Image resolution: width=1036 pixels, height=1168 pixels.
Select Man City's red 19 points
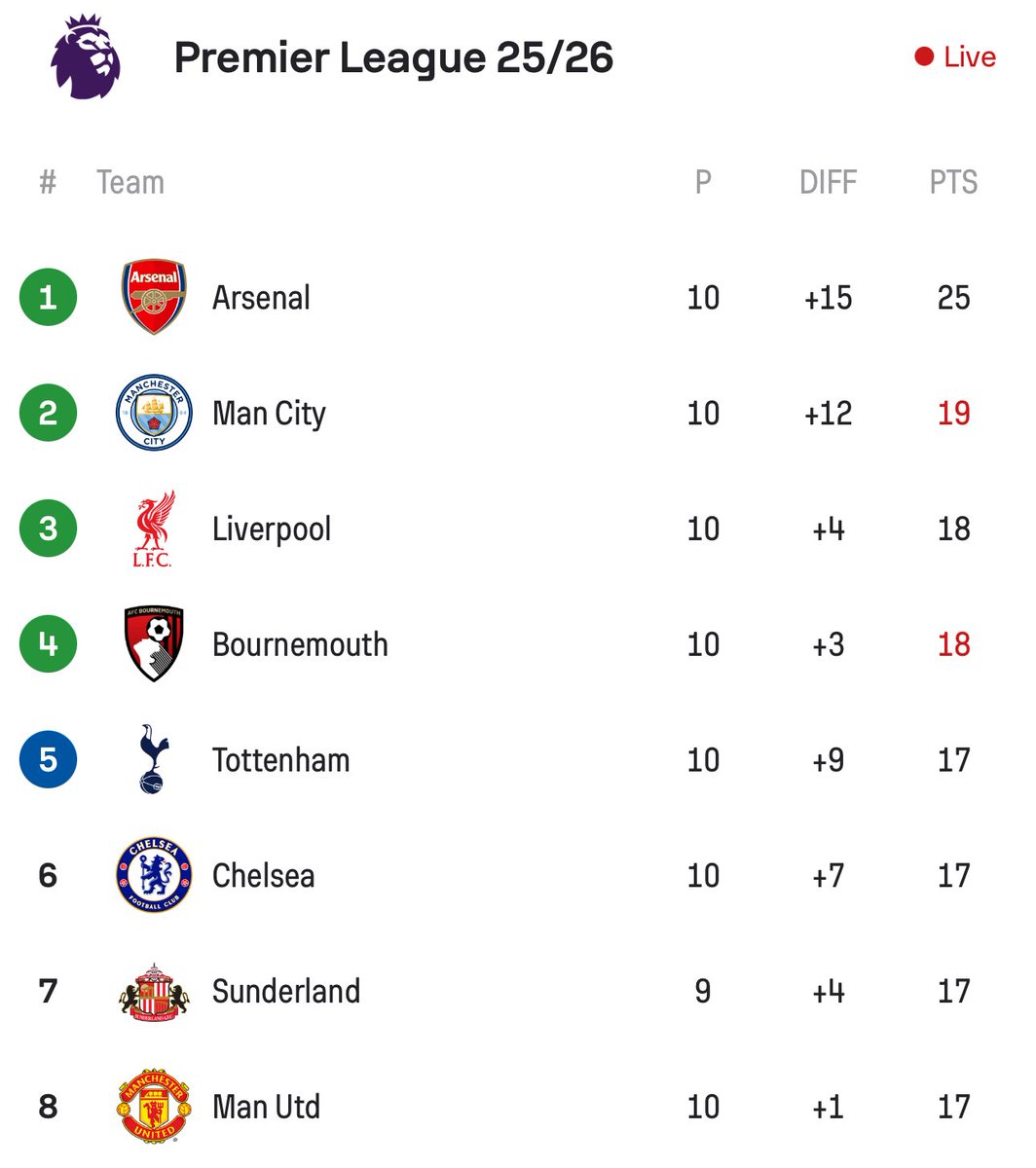click(954, 413)
